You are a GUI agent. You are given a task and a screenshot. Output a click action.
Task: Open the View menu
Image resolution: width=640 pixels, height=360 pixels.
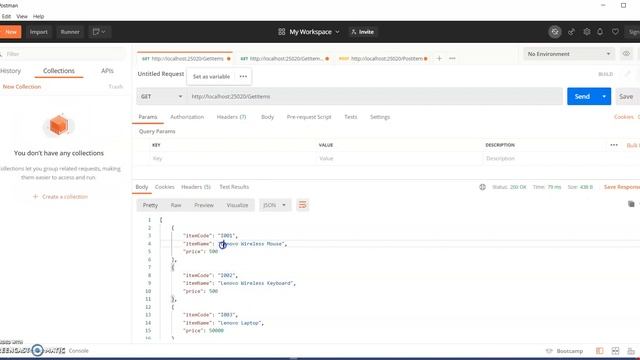22,16
